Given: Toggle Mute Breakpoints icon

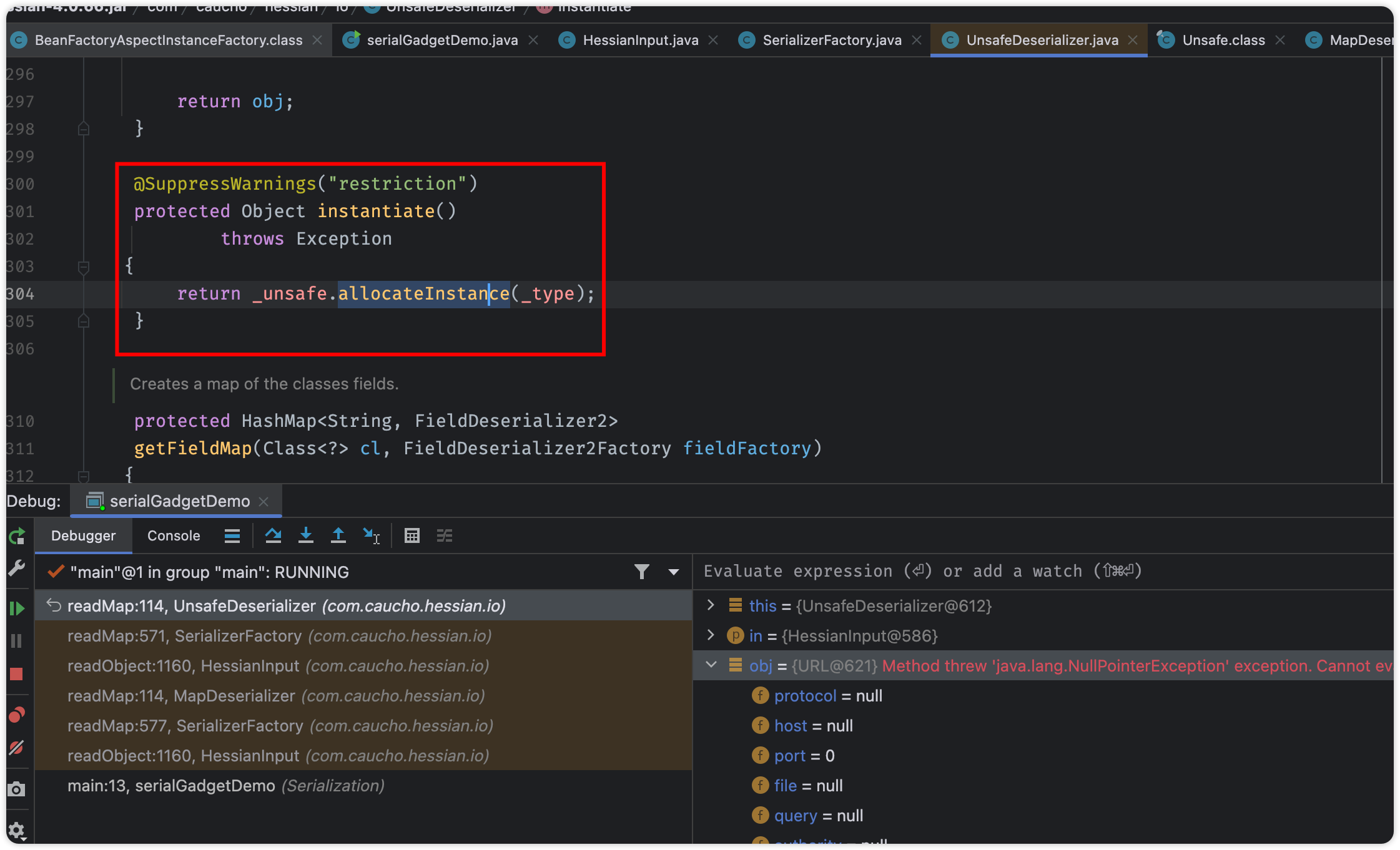Looking at the screenshot, I should click(x=17, y=747).
